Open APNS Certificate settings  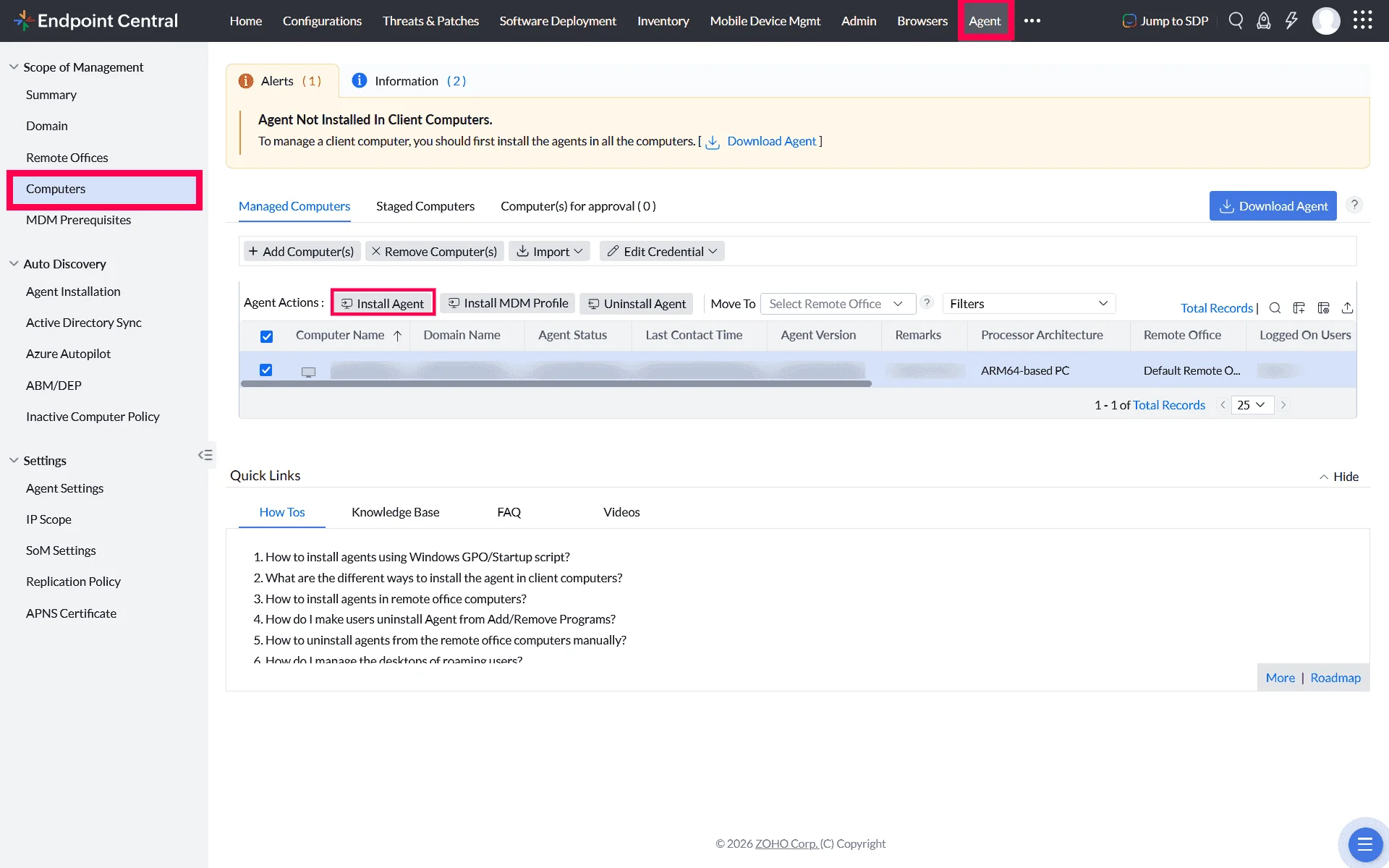(71, 613)
